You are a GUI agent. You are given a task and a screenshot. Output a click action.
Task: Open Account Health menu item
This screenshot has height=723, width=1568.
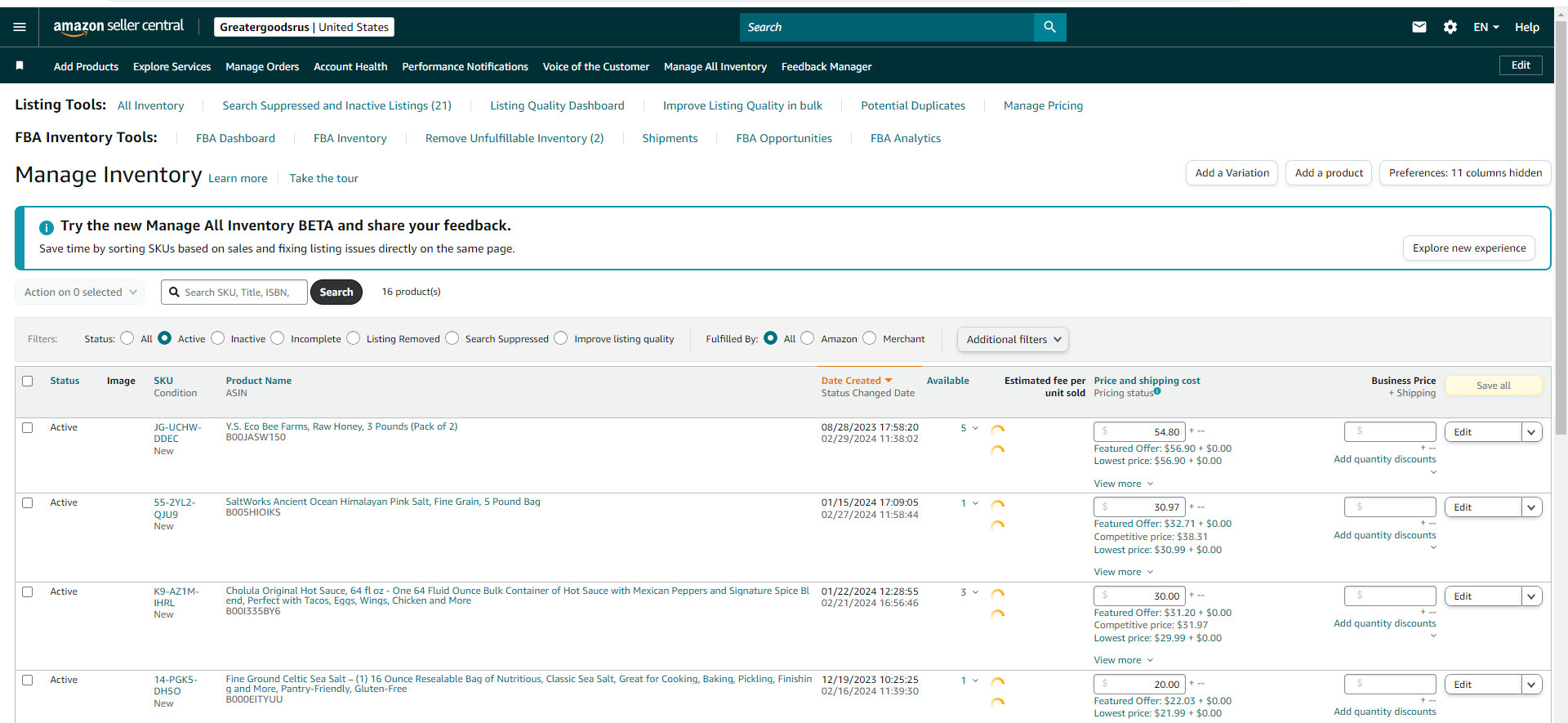[x=350, y=66]
